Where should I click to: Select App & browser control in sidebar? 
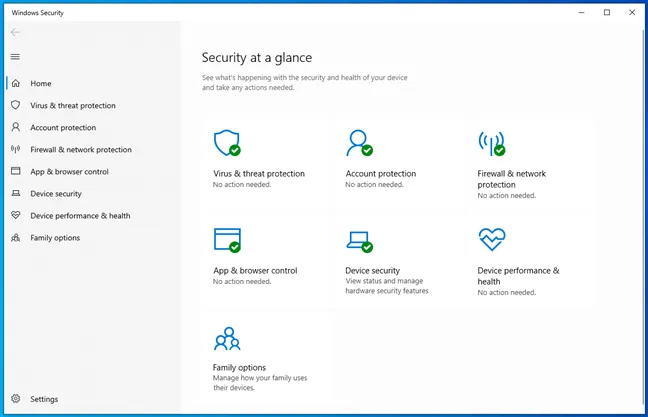[69, 172]
